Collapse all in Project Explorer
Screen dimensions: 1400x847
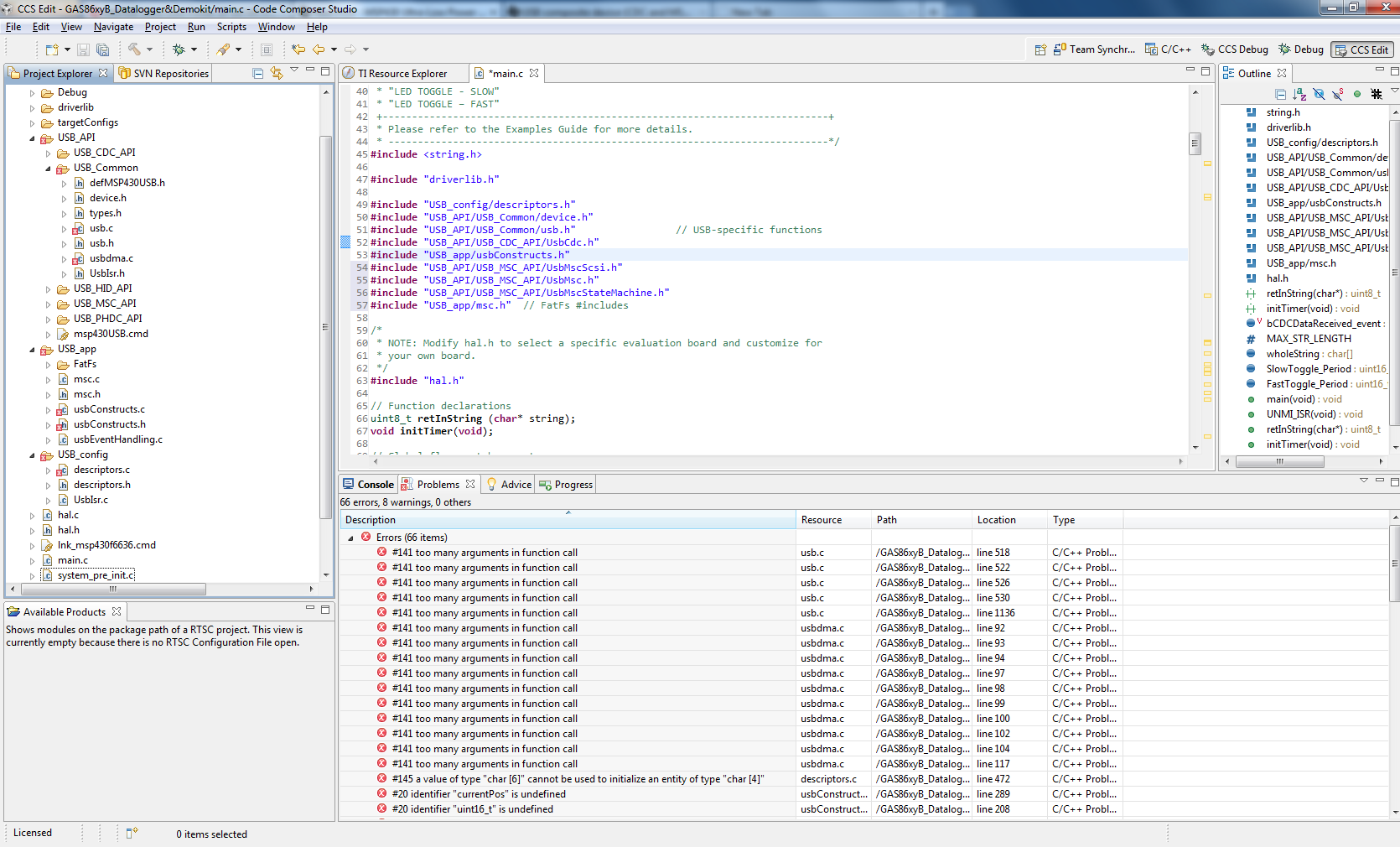pyautogui.click(x=258, y=74)
